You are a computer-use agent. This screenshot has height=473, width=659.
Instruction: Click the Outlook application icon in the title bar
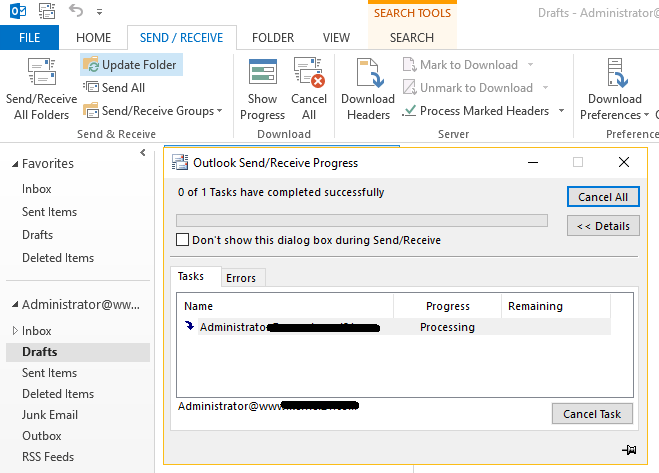click(18, 11)
